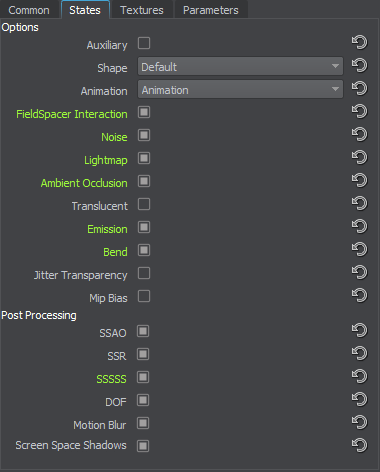Reset the Auxiliary option to default

point(359,43)
